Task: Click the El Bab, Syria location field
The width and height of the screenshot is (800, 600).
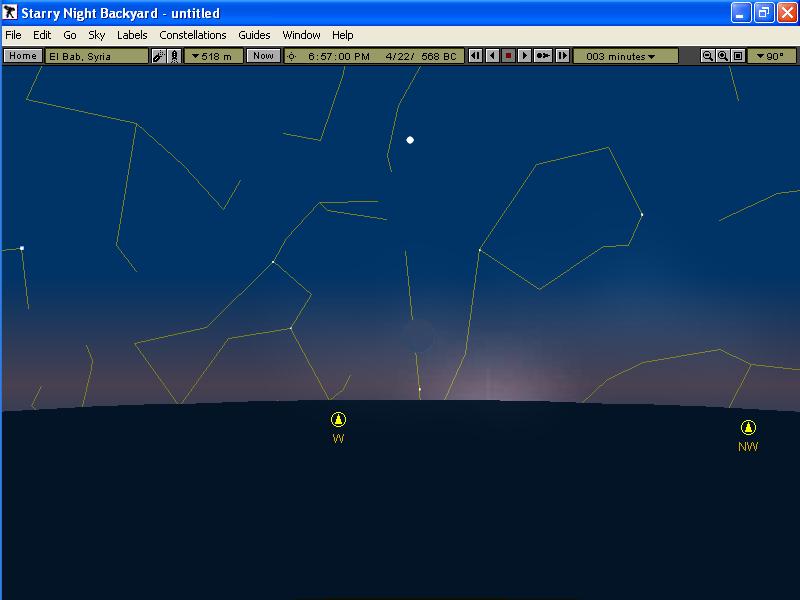Action: (97, 56)
